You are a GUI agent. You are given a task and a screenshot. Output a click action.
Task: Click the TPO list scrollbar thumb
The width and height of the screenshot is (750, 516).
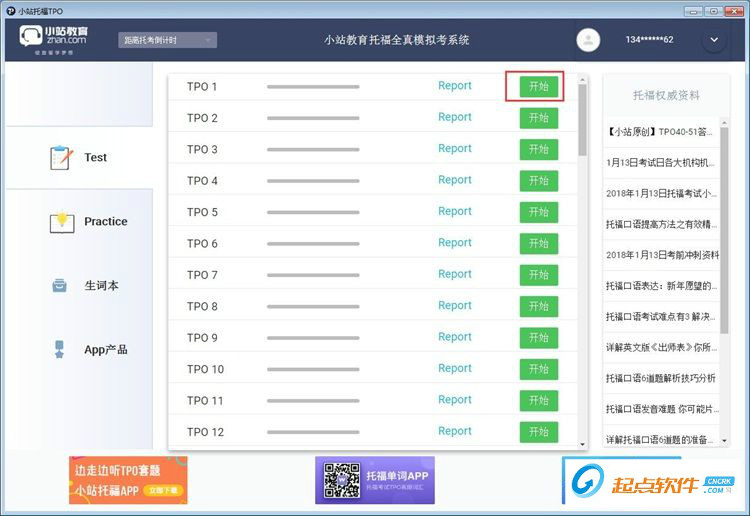tap(582, 120)
